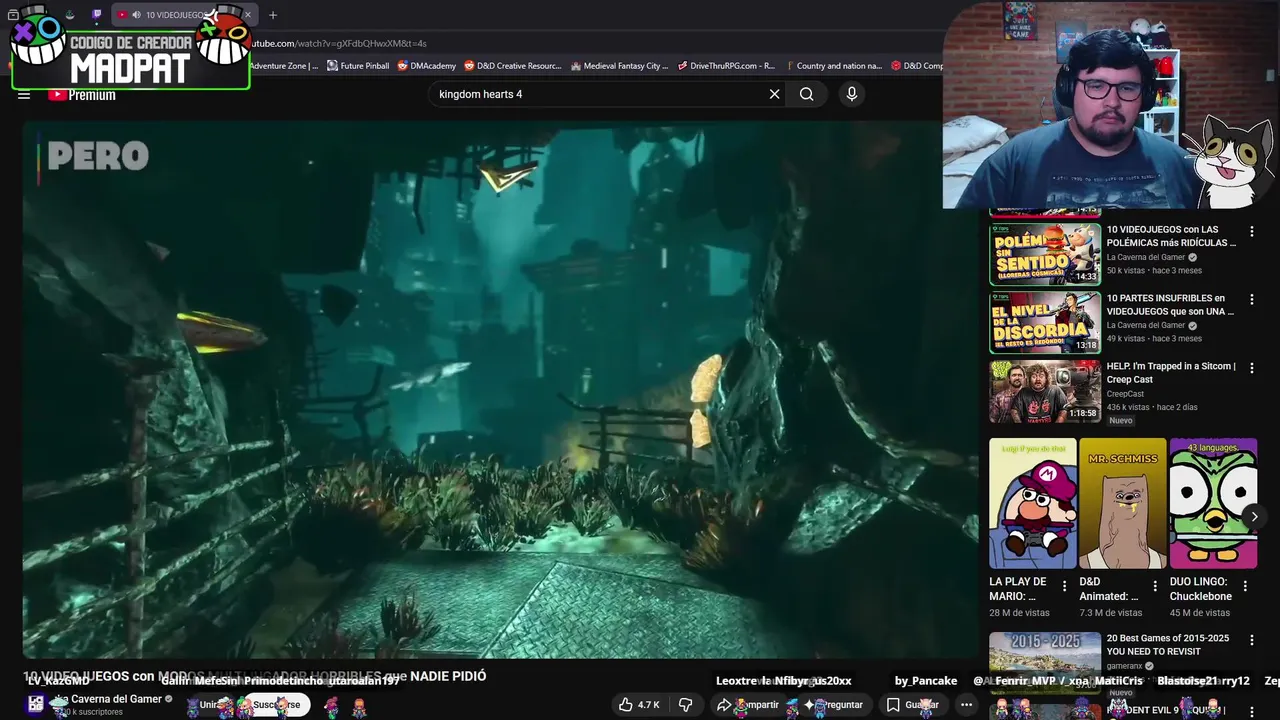
Task: Open options for DUO LINGO Chucklebone short
Action: pos(1245,586)
